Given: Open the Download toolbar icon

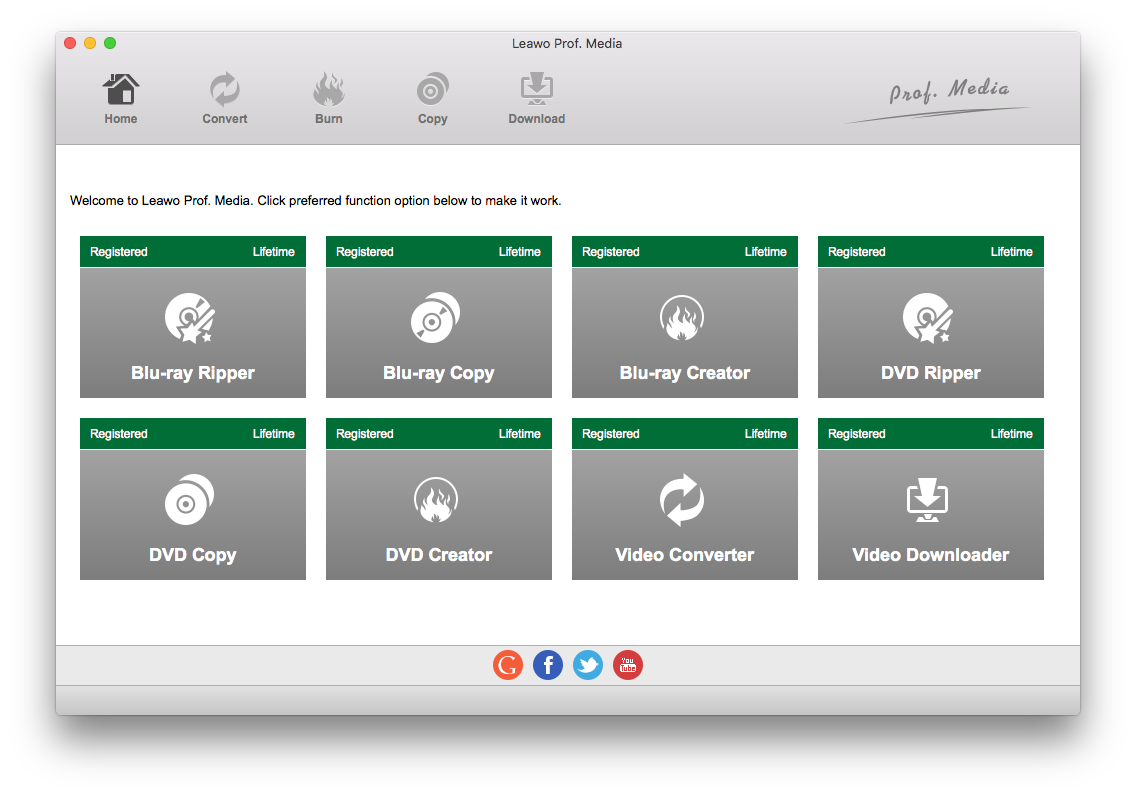Looking at the screenshot, I should point(537,88).
